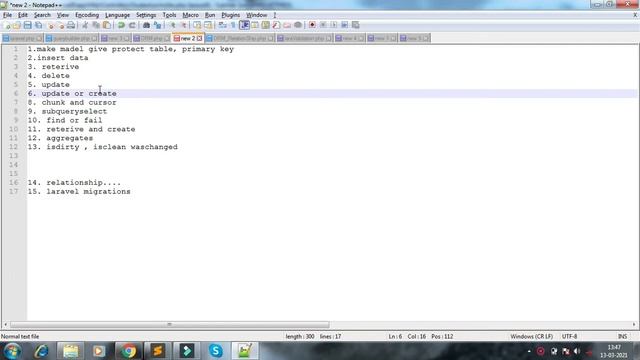Viewport: 640px width, 360px height.
Task: Click the Run Macro Multiple Times icon
Action: point(344,25)
